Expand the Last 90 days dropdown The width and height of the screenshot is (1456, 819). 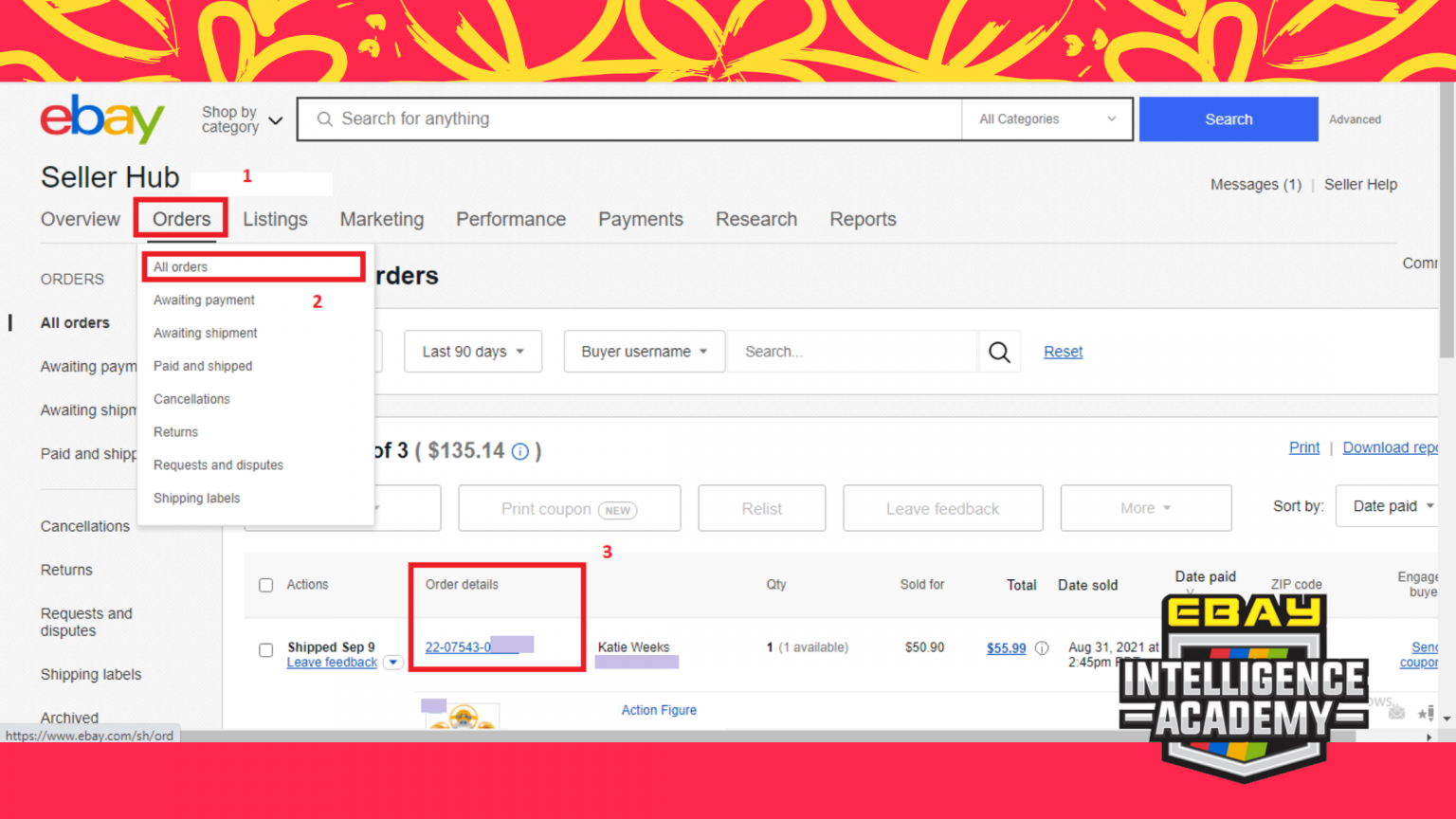tap(472, 352)
